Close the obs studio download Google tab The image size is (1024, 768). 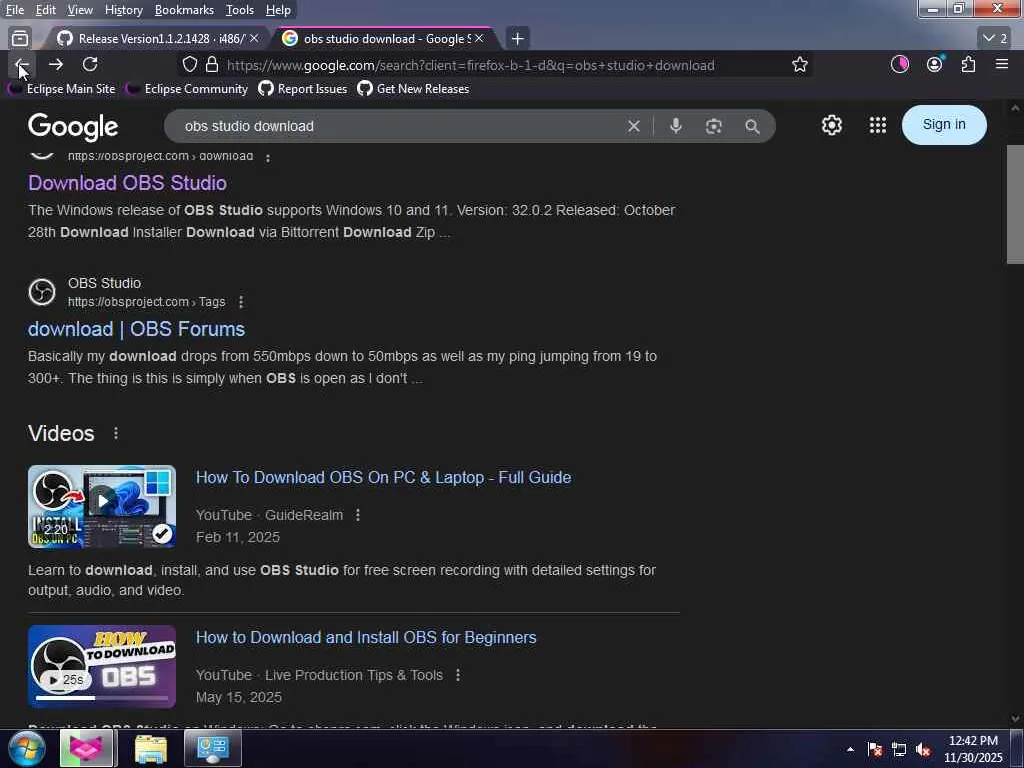coord(479,39)
